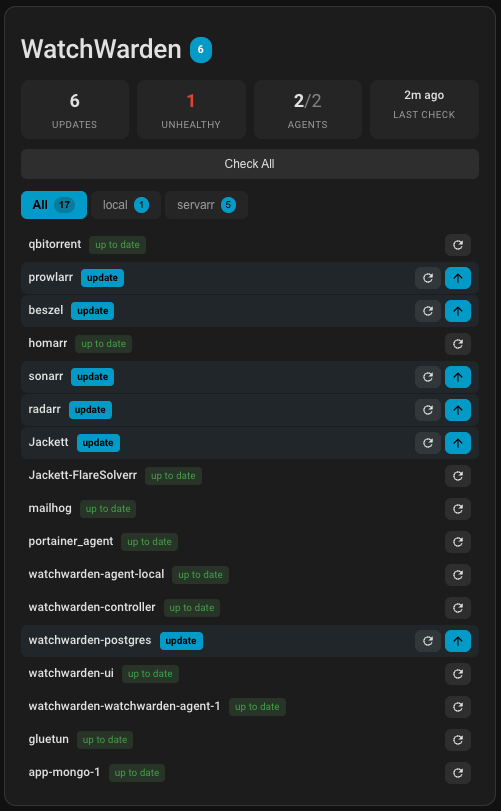This screenshot has width=501, height=811.
Task: Open the Unhealthy stat card
Action: coord(191,110)
